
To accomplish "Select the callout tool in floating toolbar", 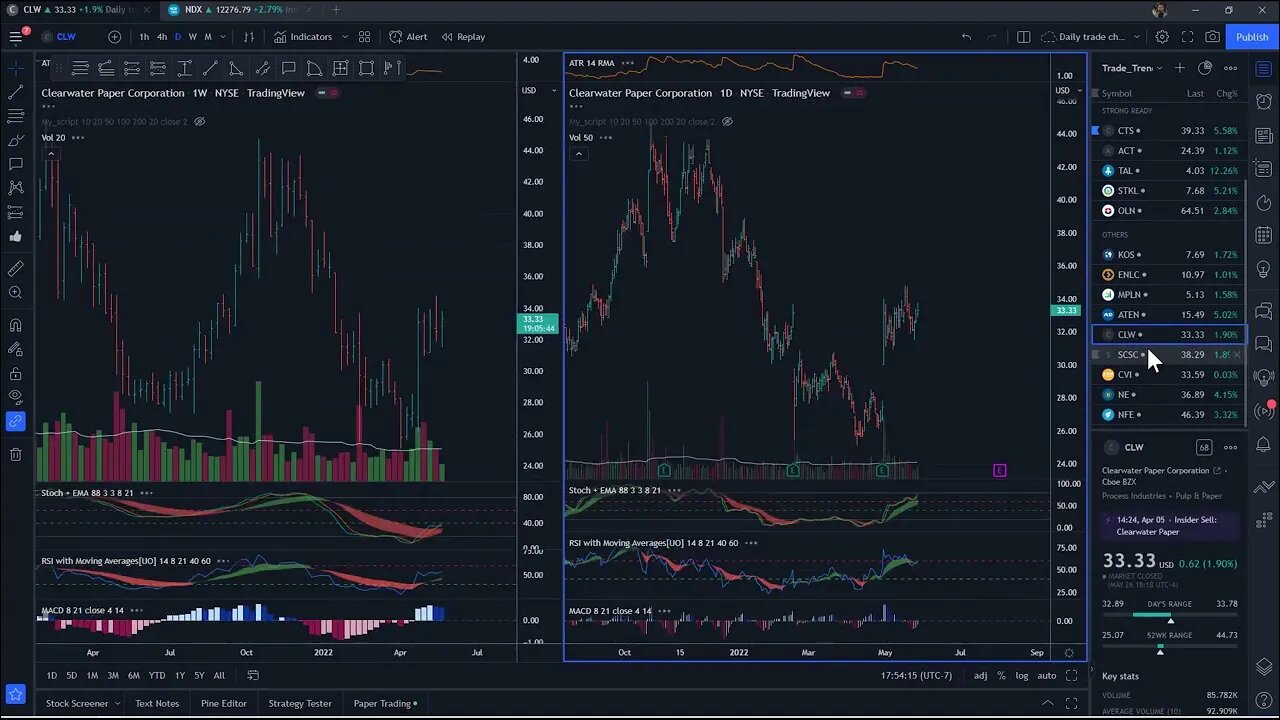I will [x=288, y=68].
